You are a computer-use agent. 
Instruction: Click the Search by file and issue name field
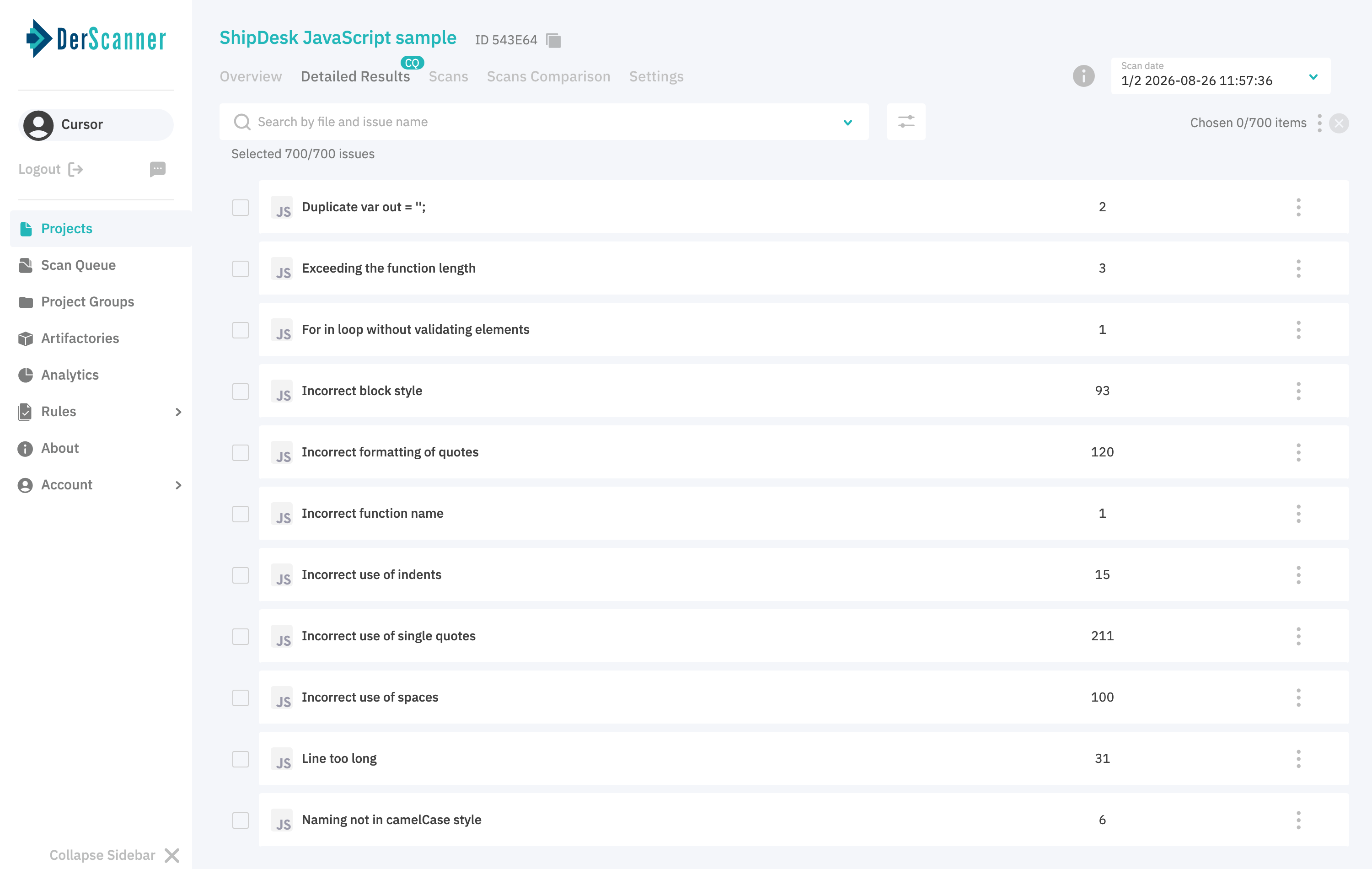pyautogui.click(x=544, y=121)
